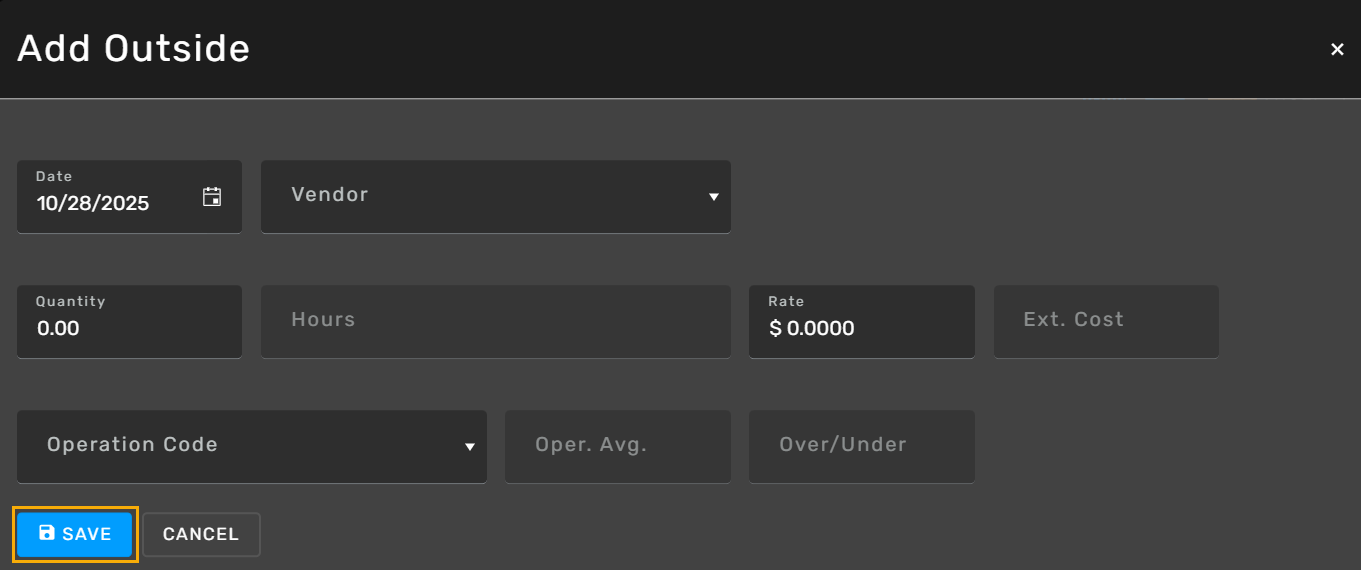The width and height of the screenshot is (1361, 570).
Task: Click the Add Outside dialog title
Action: tap(133, 48)
